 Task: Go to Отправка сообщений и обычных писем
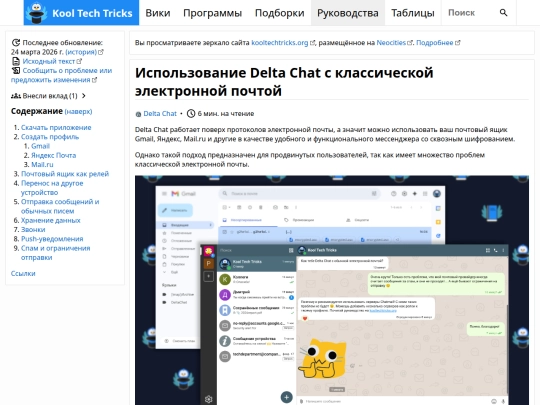(x=60, y=206)
